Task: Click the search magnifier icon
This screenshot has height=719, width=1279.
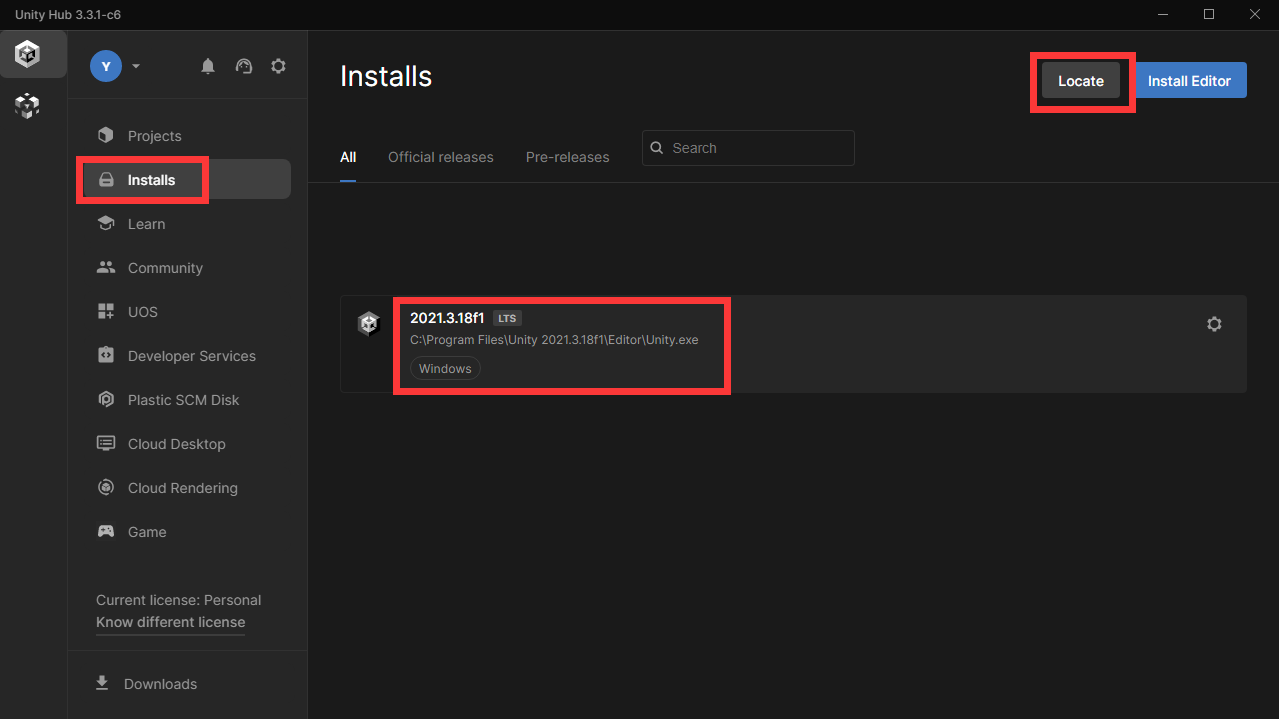Action: click(657, 148)
